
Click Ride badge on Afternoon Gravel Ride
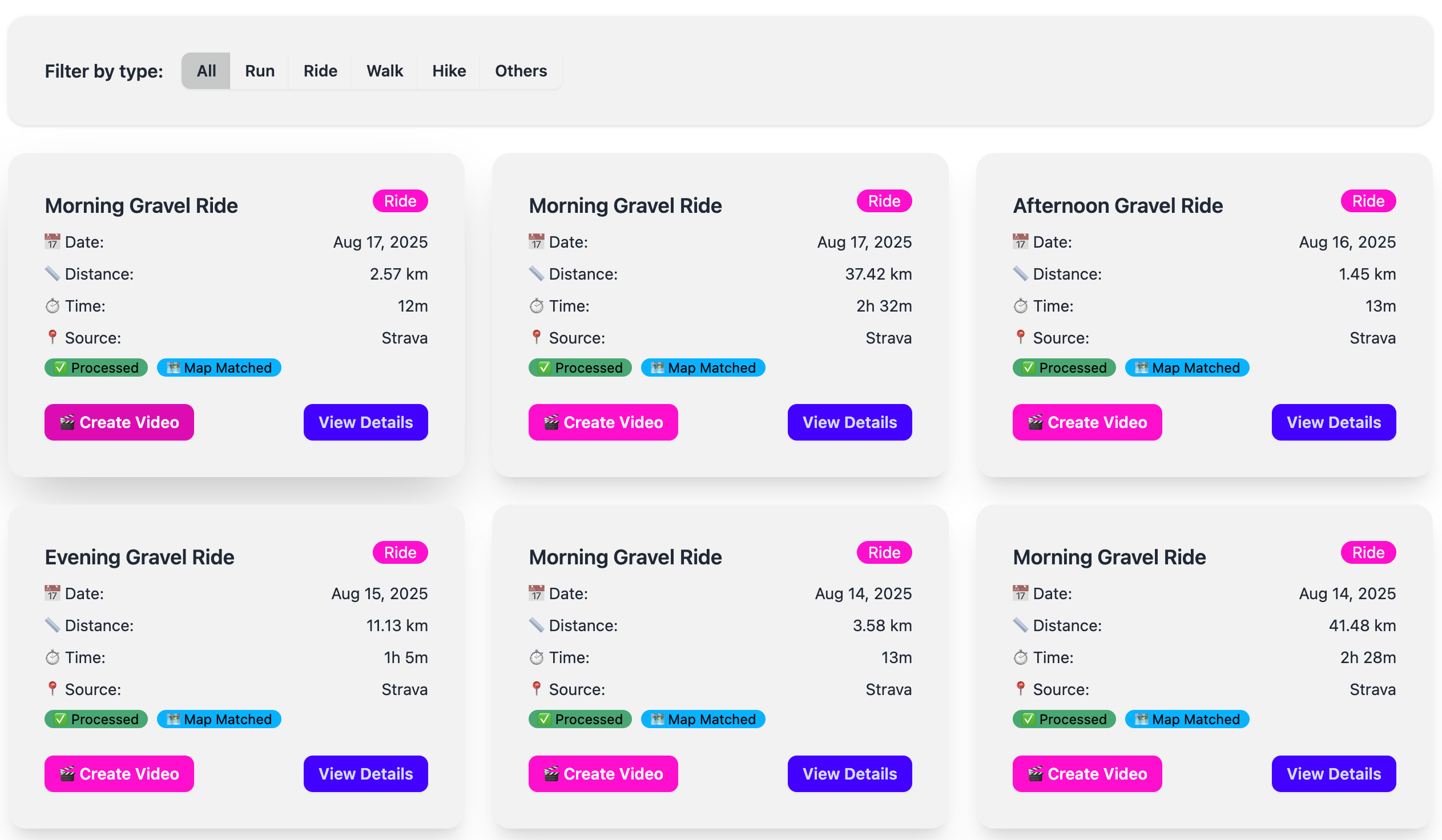[x=1368, y=201]
